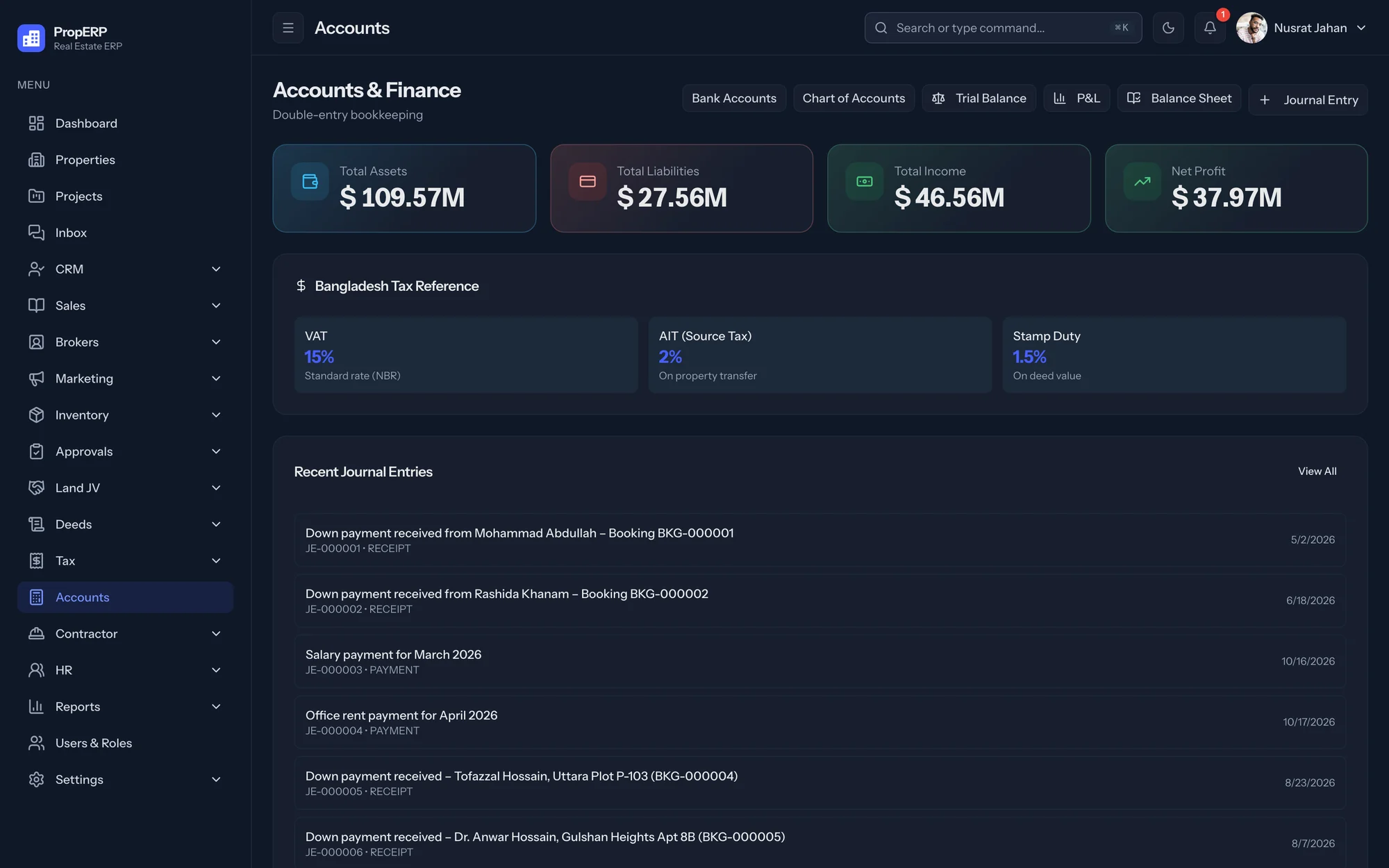Screen dimensions: 1389x868
Task: Expand the CRM menu chevron
Action: pyautogui.click(x=216, y=269)
